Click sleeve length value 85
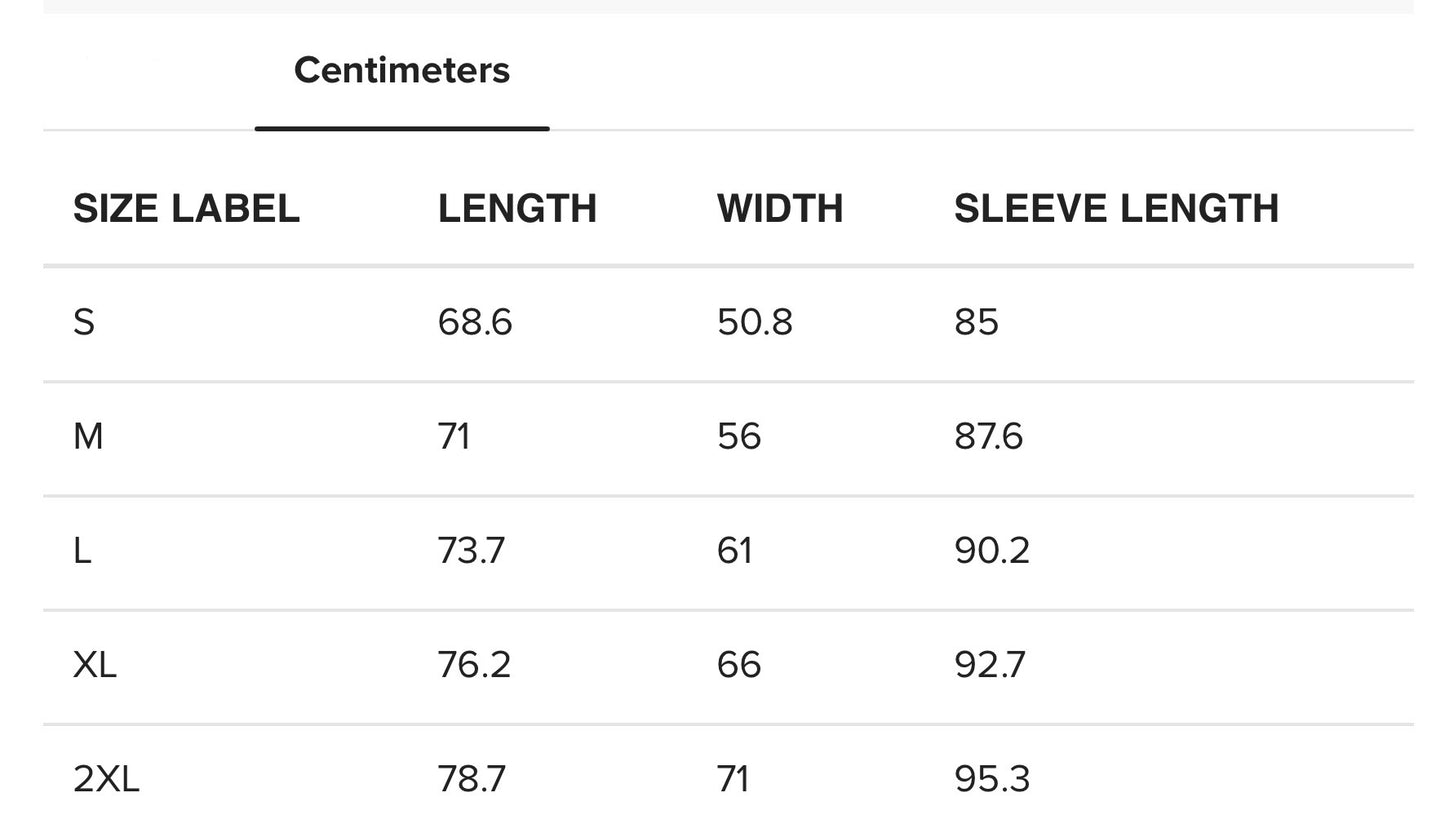 (x=976, y=323)
